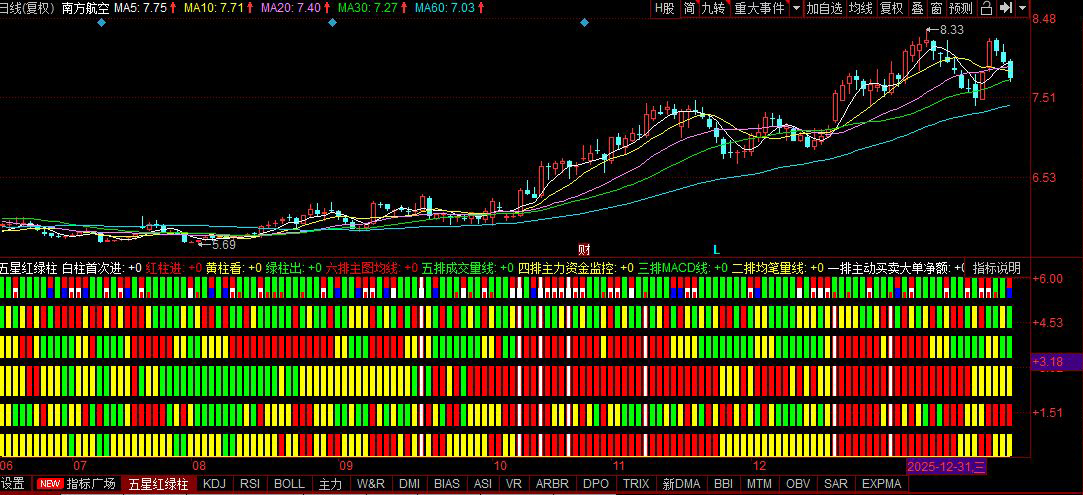
Task: Switch to the DPO indicator tab
Action: pos(596,483)
